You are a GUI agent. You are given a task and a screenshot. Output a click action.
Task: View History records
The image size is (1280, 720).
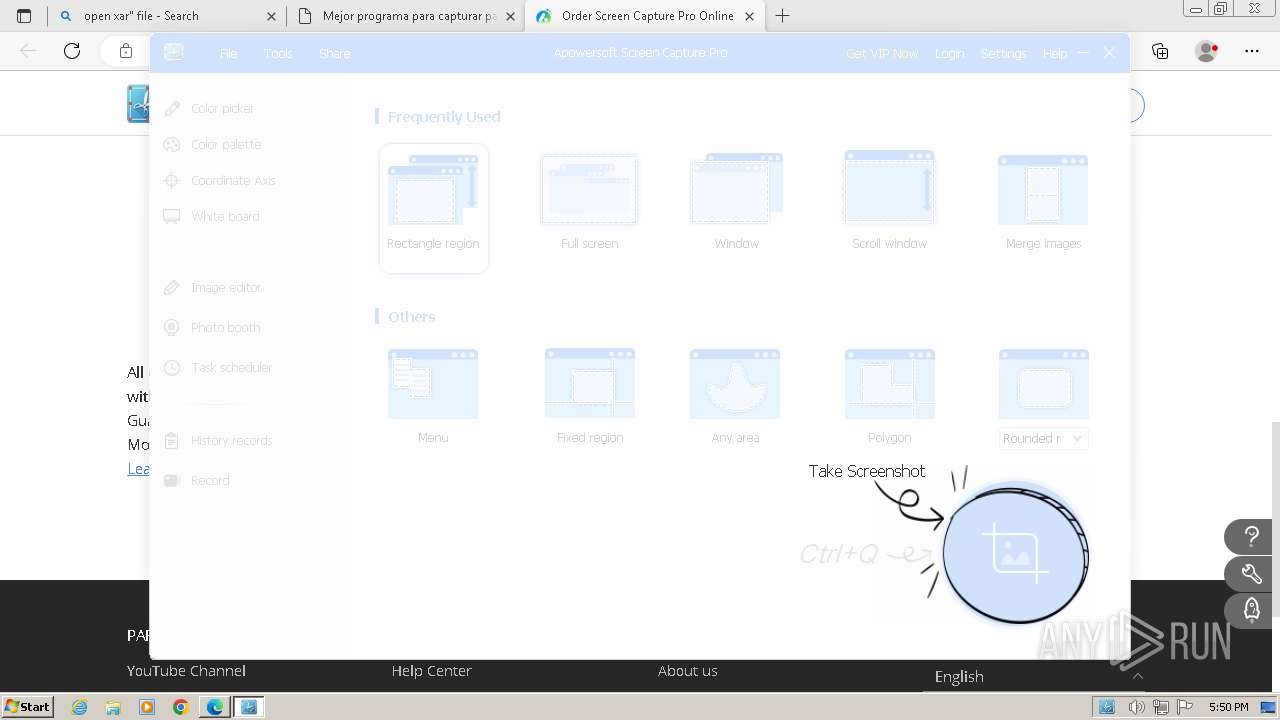tap(217, 440)
